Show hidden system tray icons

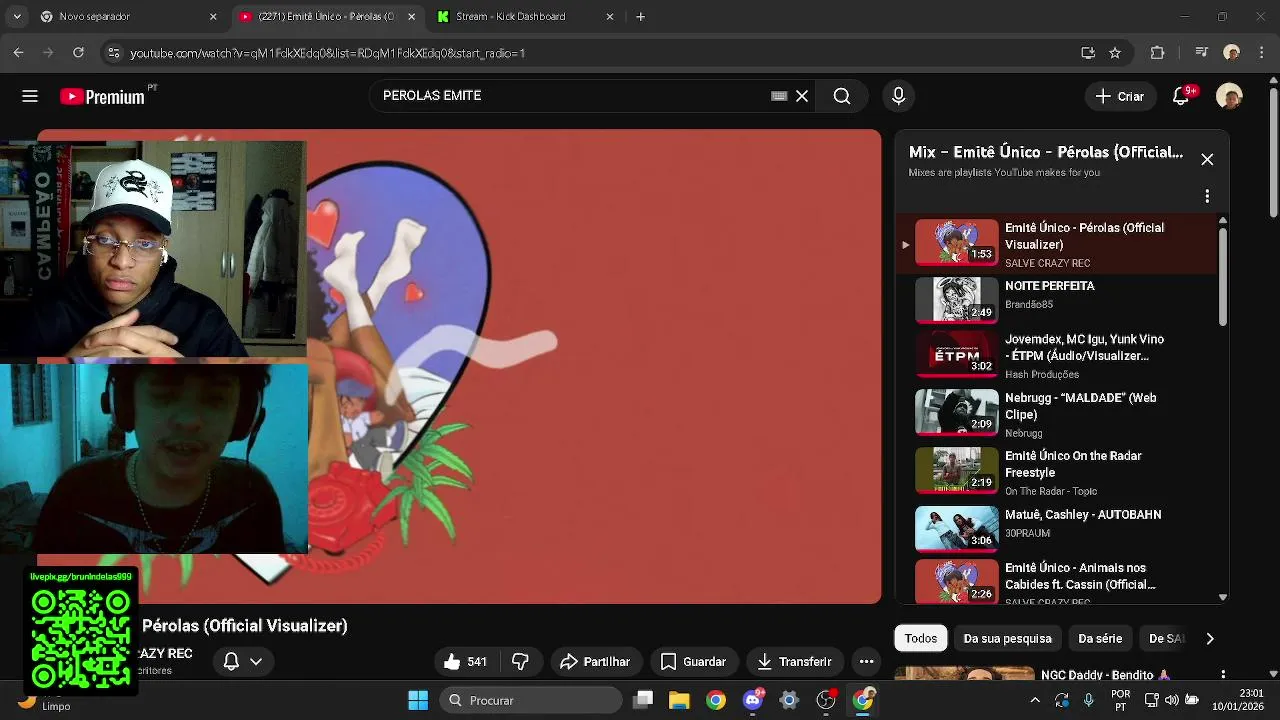click(x=1035, y=700)
